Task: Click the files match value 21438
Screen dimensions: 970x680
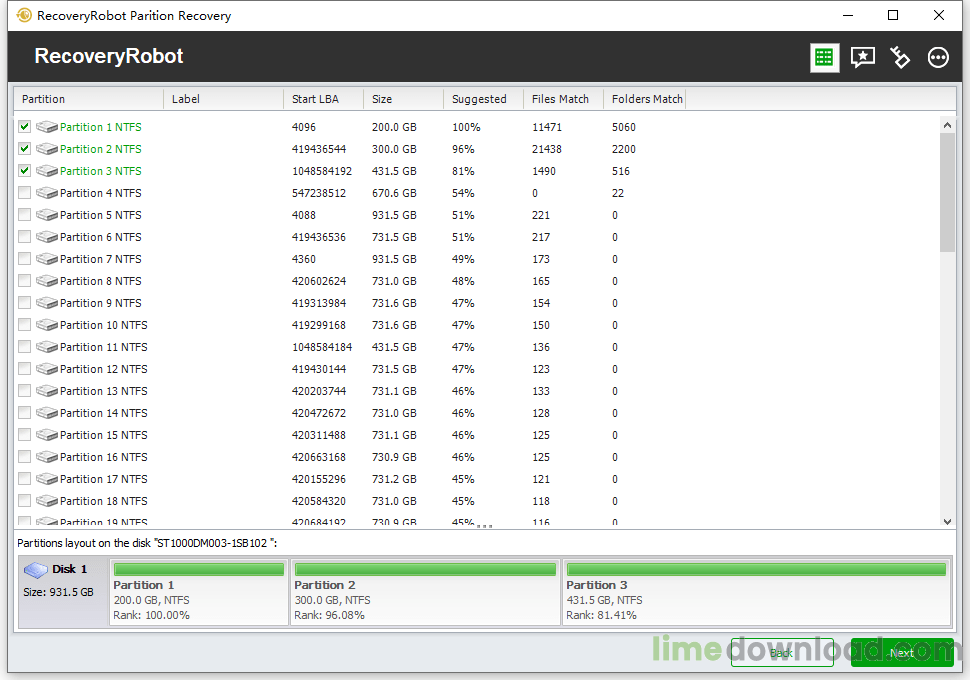Action: pyautogui.click(x=547, y=149)
